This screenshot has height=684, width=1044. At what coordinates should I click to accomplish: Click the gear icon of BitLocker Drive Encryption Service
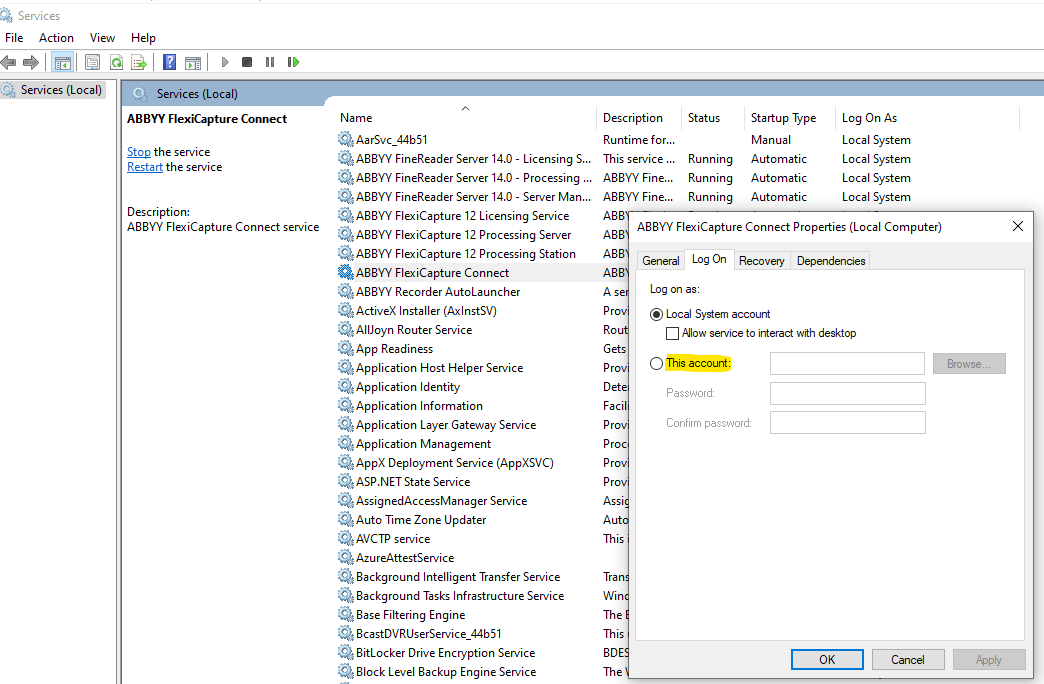(x=345, y=652)
